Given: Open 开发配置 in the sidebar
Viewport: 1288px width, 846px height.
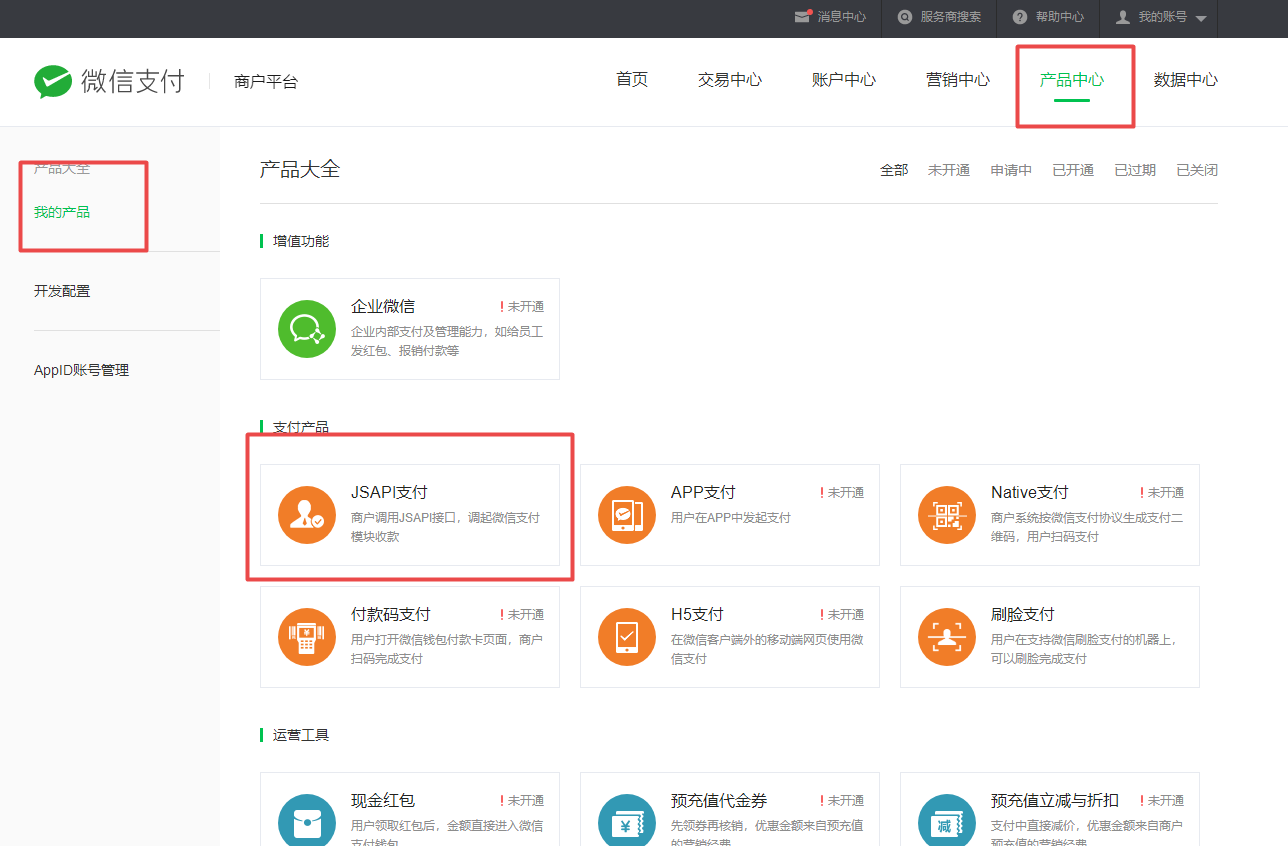Looking at the screenshot, I should tap(62, 291).
